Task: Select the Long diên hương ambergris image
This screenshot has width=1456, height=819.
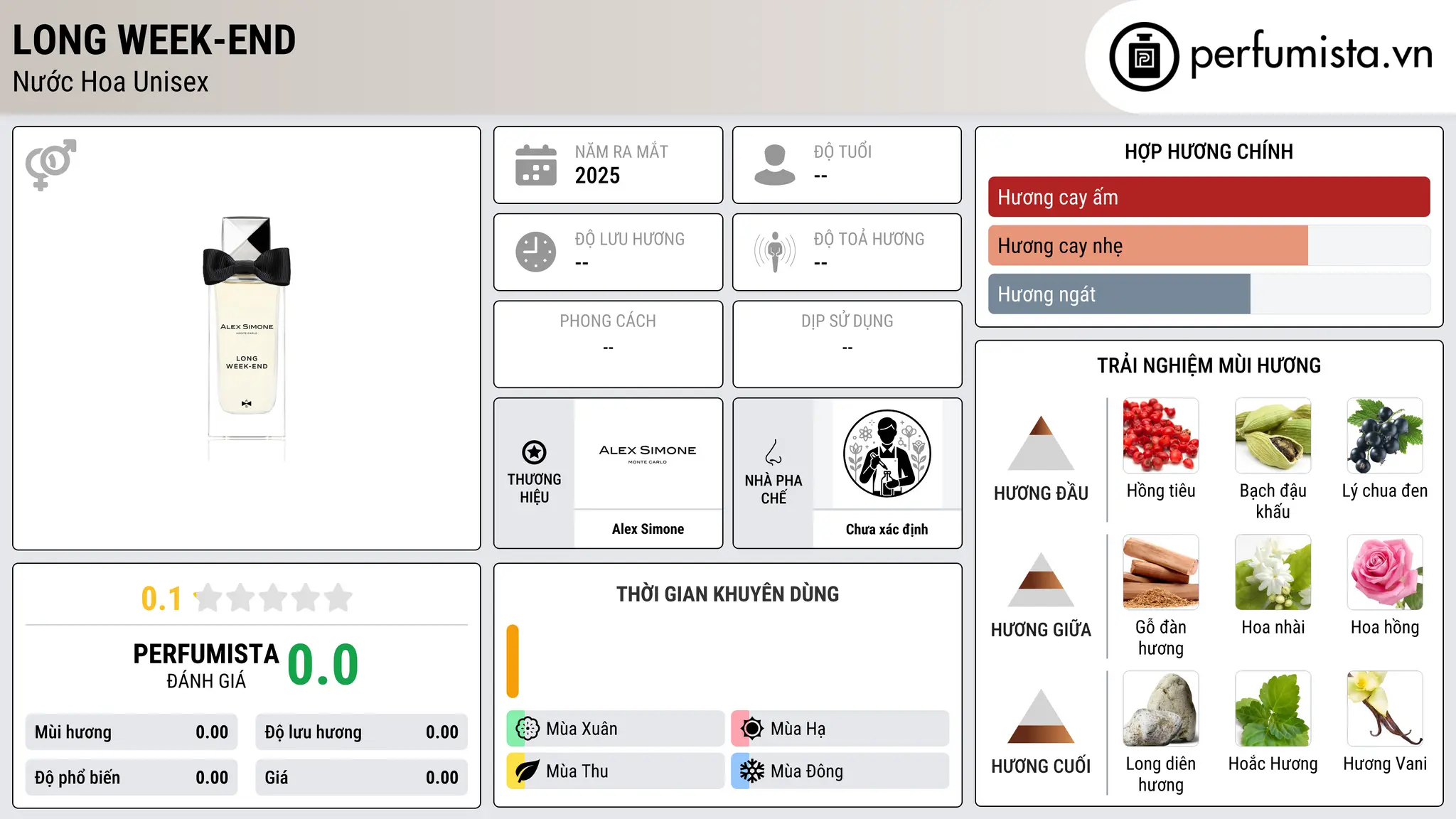Action: [x=1161, y=709]
